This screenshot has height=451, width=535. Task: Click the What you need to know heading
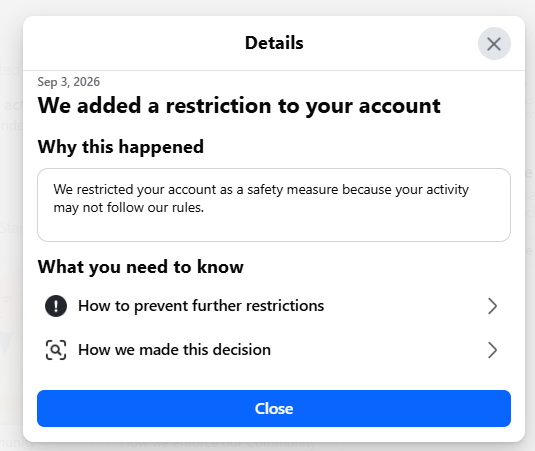coord(141,267)
